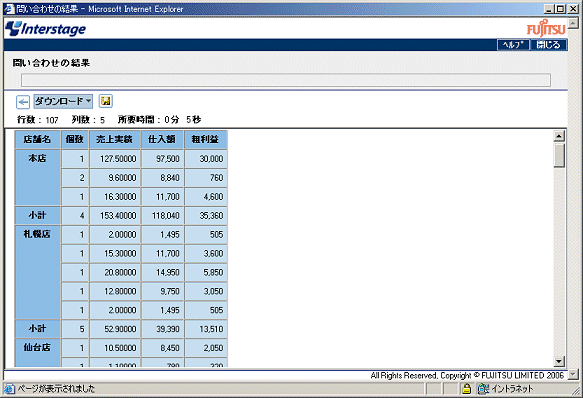Image resolution: width=583 pixels, height=398 pixels.
Task: Click the イントラネット zone icon
Action: (483, 389)
